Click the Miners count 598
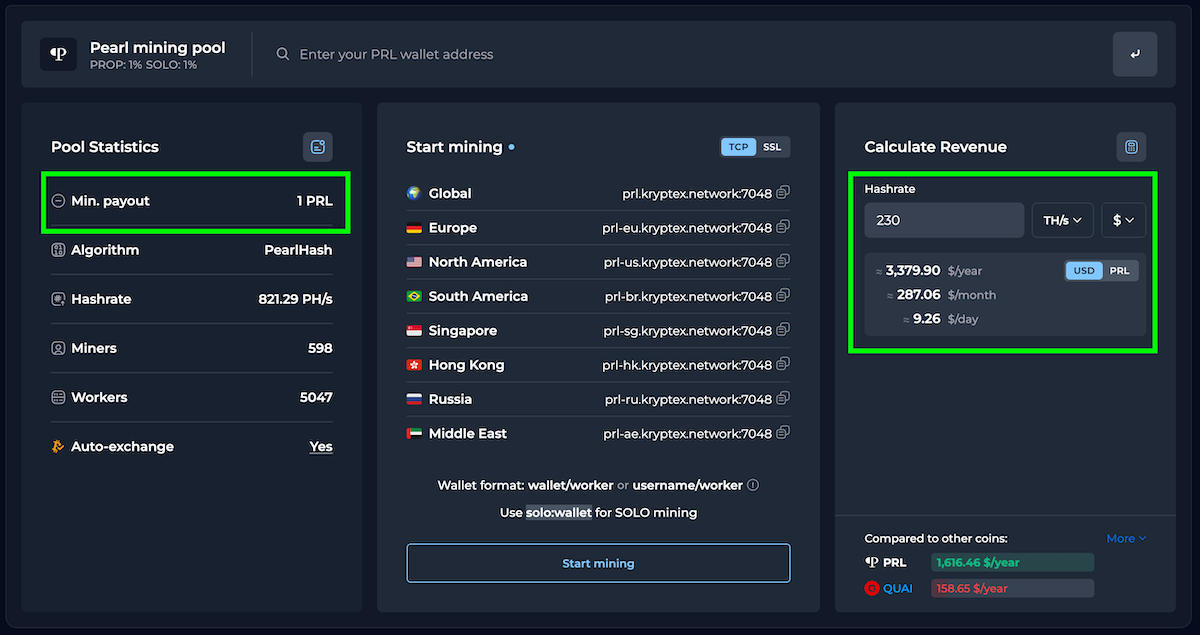Image resolution: width=1200 pixels, height=635 pixels. pyautogui.click(x=320, y=348)
